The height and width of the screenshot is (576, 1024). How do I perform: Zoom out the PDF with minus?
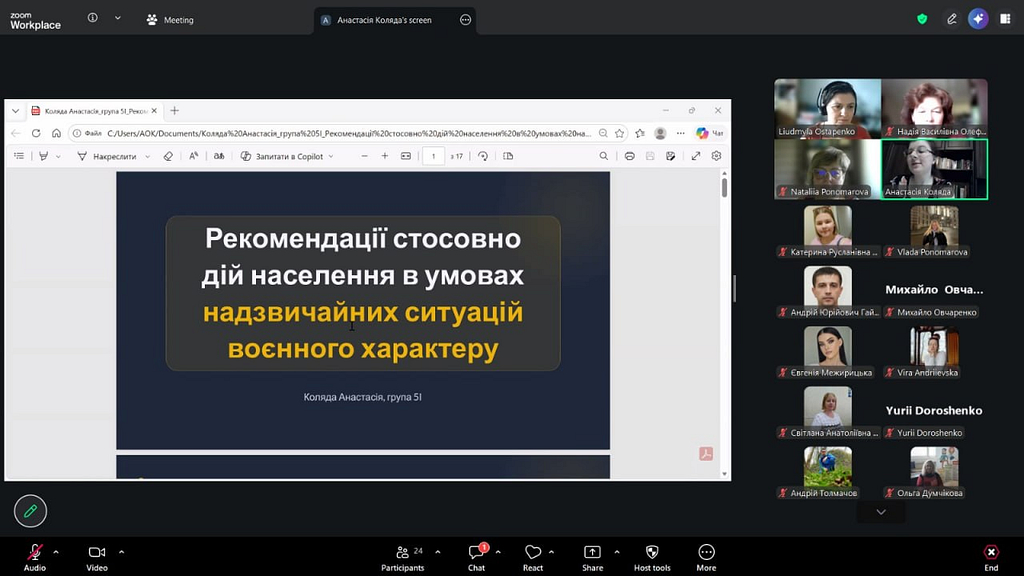(x=364, y=156)
